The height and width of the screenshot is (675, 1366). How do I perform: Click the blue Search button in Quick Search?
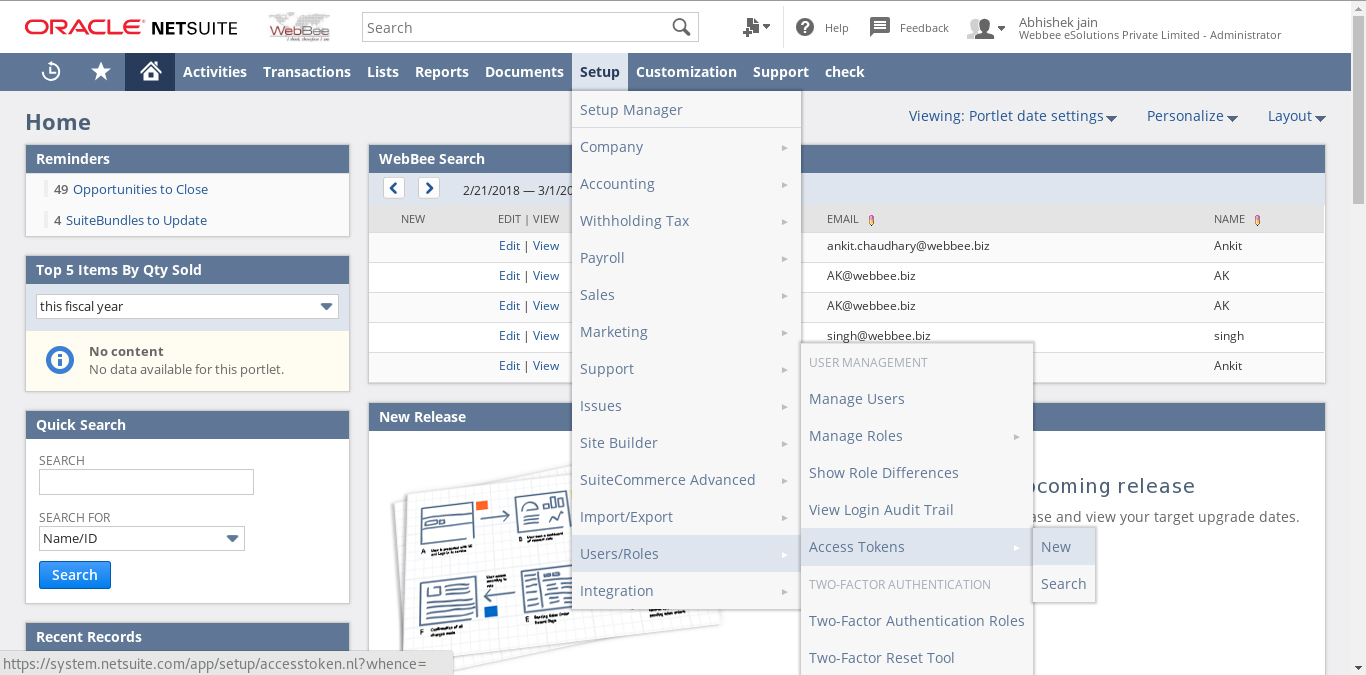click(x=75, y=575)
